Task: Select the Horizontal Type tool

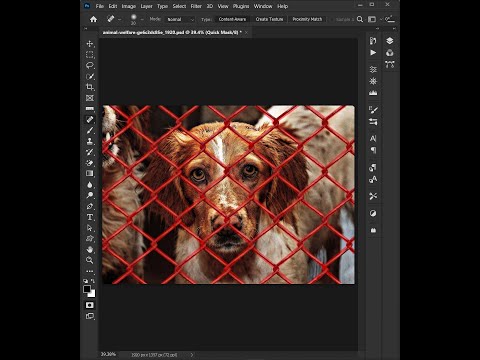Action: [90, 217]
